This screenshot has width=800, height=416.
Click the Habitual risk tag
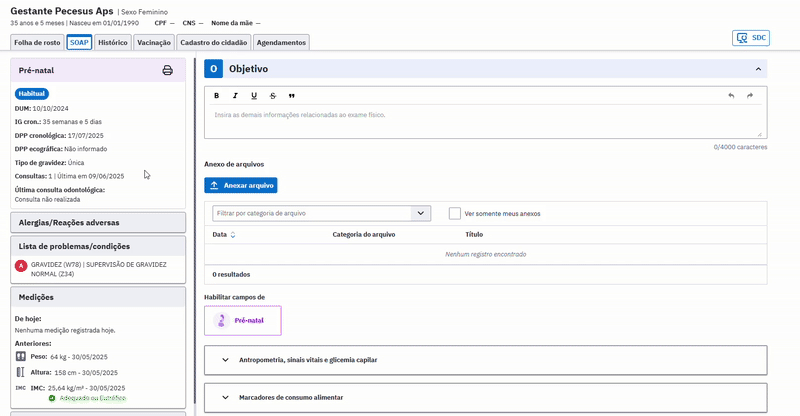pos(32,94)
